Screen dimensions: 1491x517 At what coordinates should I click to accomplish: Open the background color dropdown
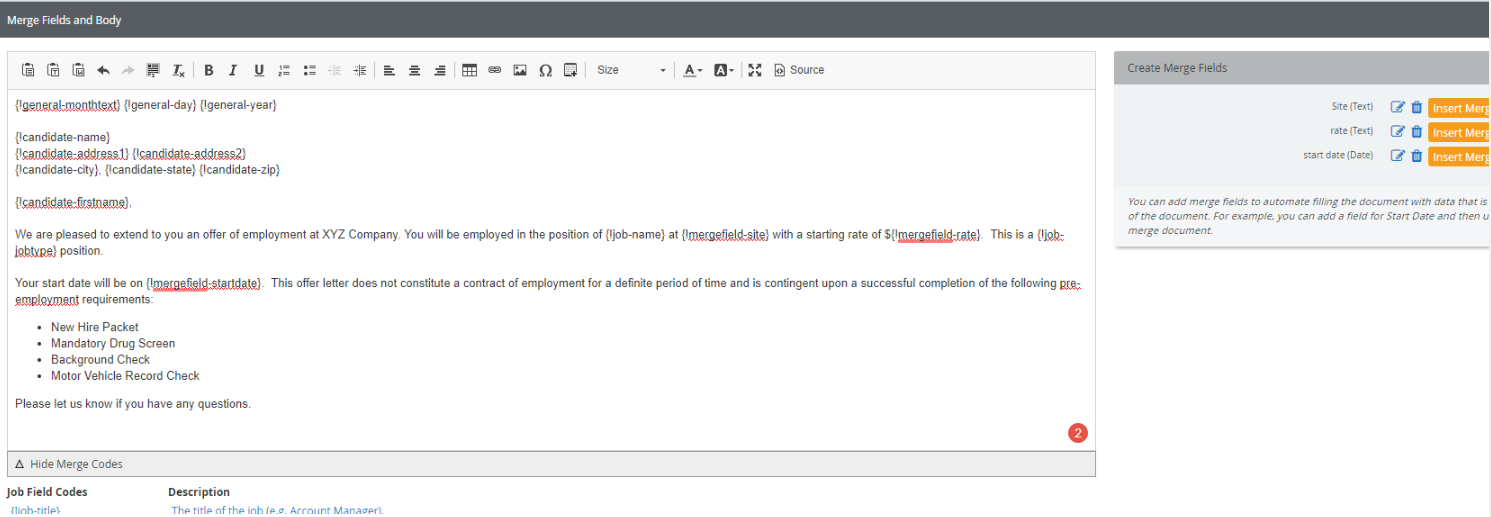click(724, 70)
